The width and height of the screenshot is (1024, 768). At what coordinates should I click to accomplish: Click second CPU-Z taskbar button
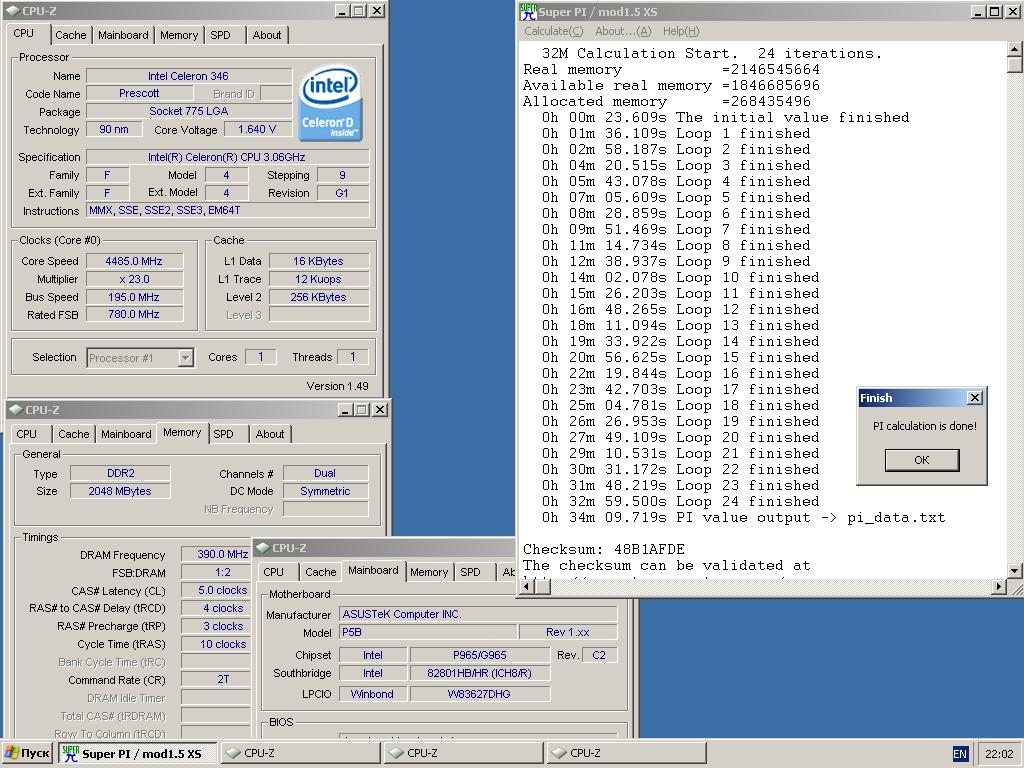click(463, 754)
